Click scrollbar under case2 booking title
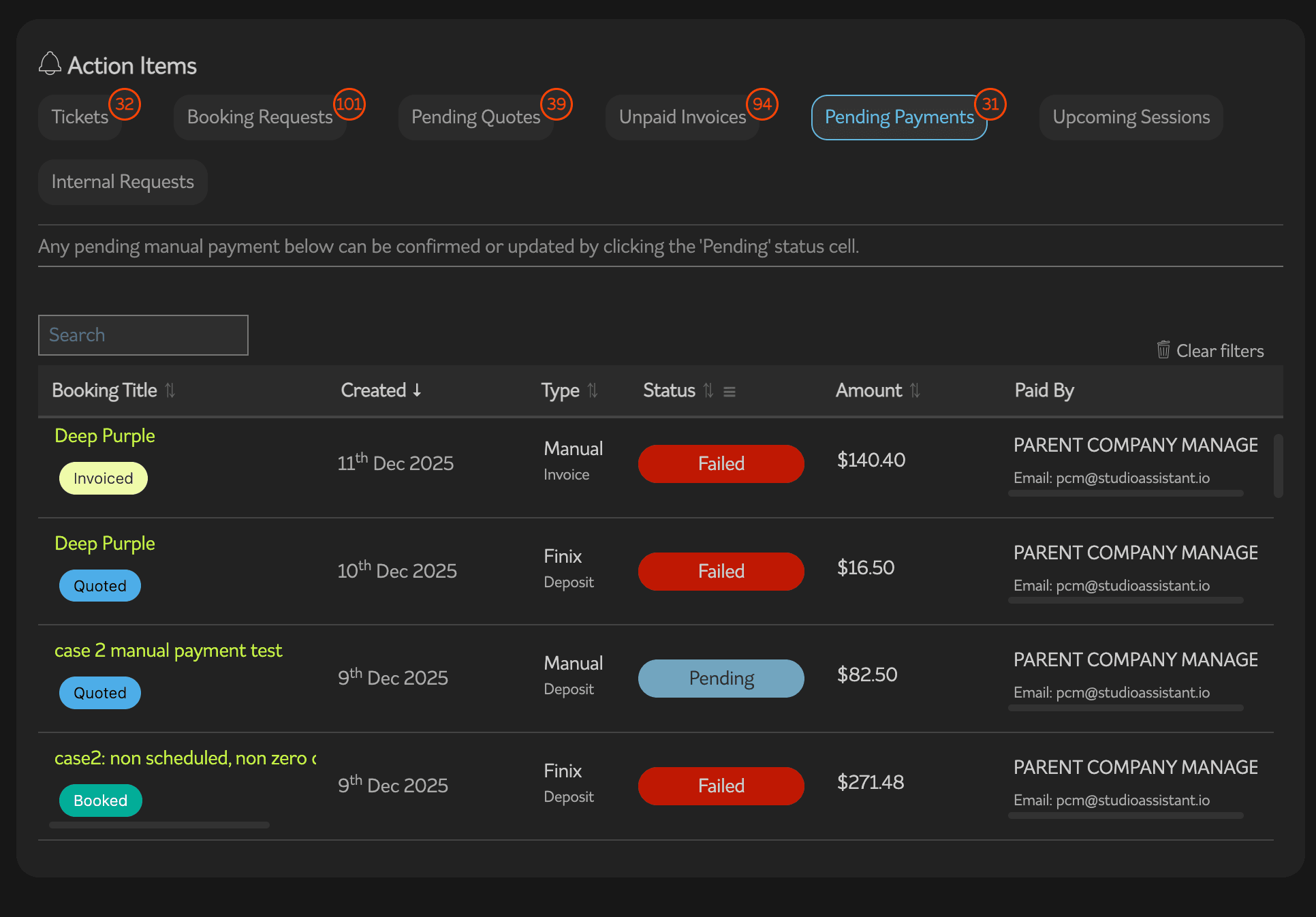The height and width of the screenshot is (917, 1316). [159, 825]
